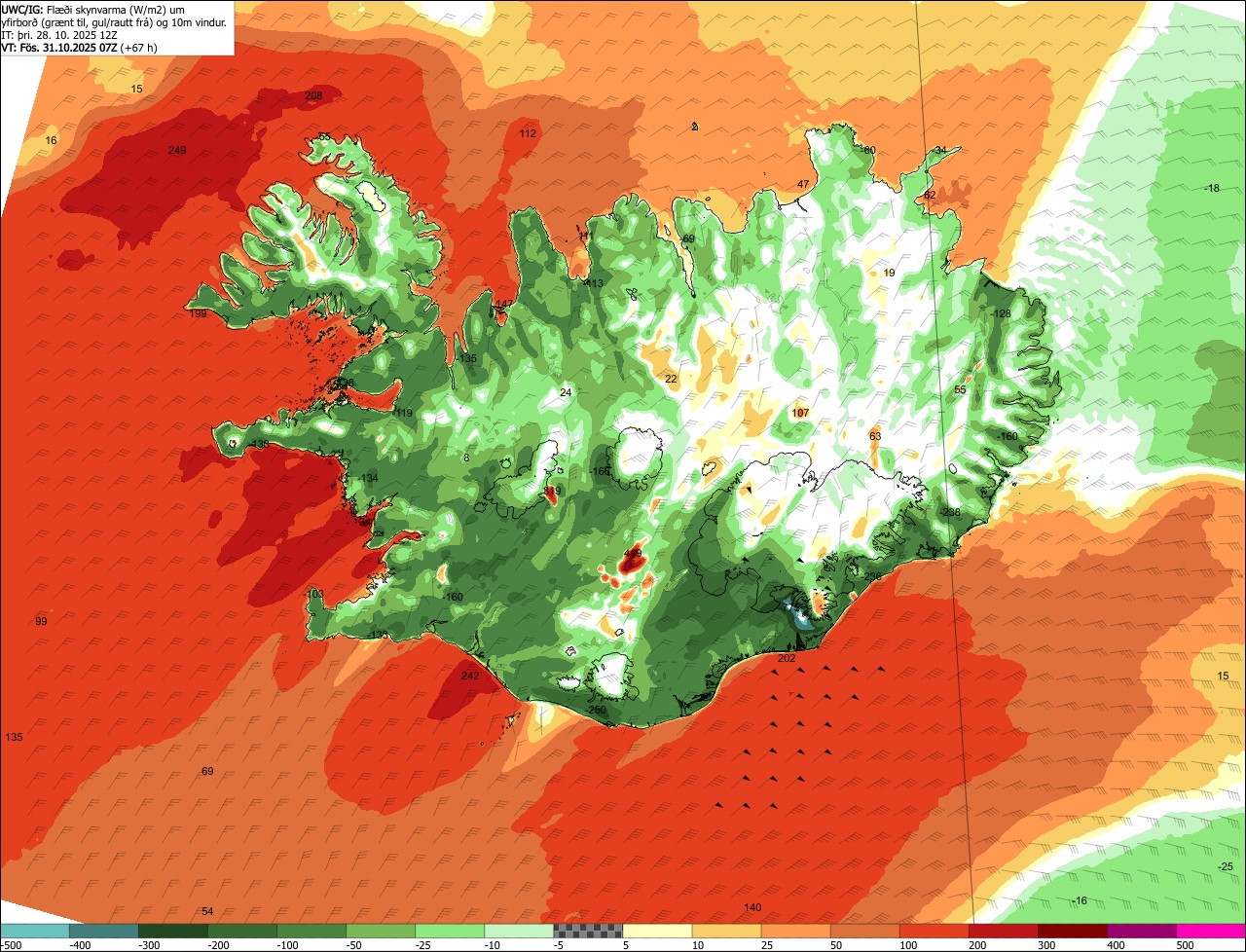Click the map value -128 in the east

point(1001,313)
